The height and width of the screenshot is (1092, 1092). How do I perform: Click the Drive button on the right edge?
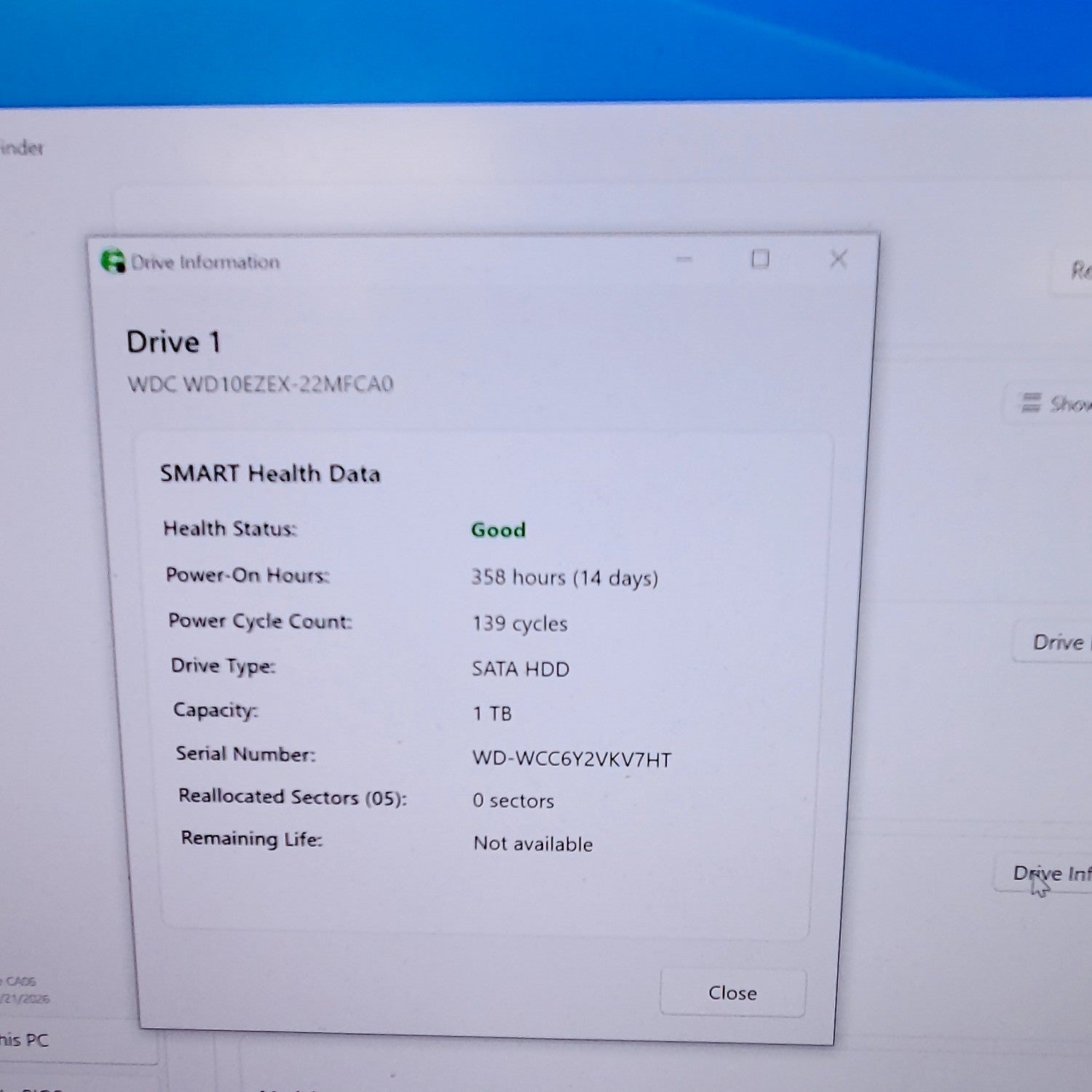1053,642
